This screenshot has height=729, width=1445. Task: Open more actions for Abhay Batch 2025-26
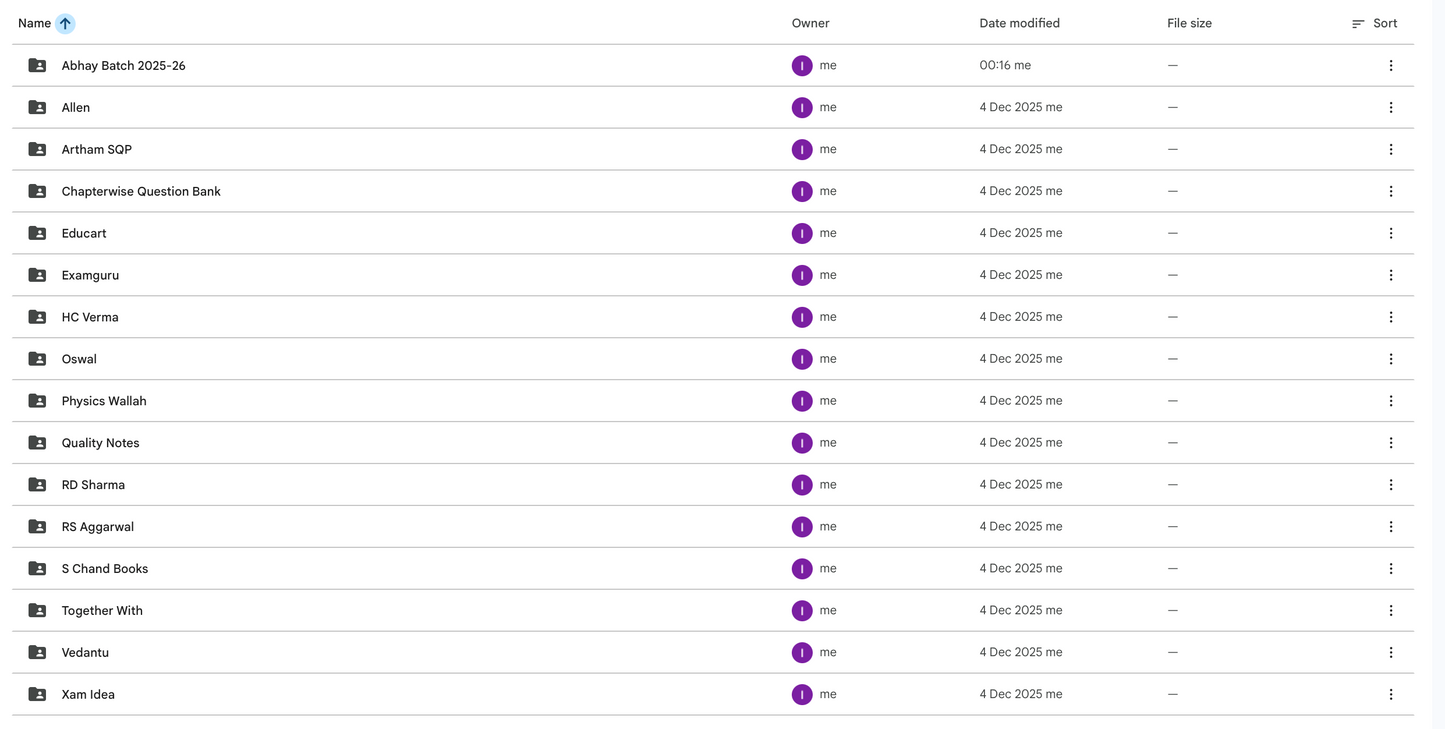tap(1390, 65)
